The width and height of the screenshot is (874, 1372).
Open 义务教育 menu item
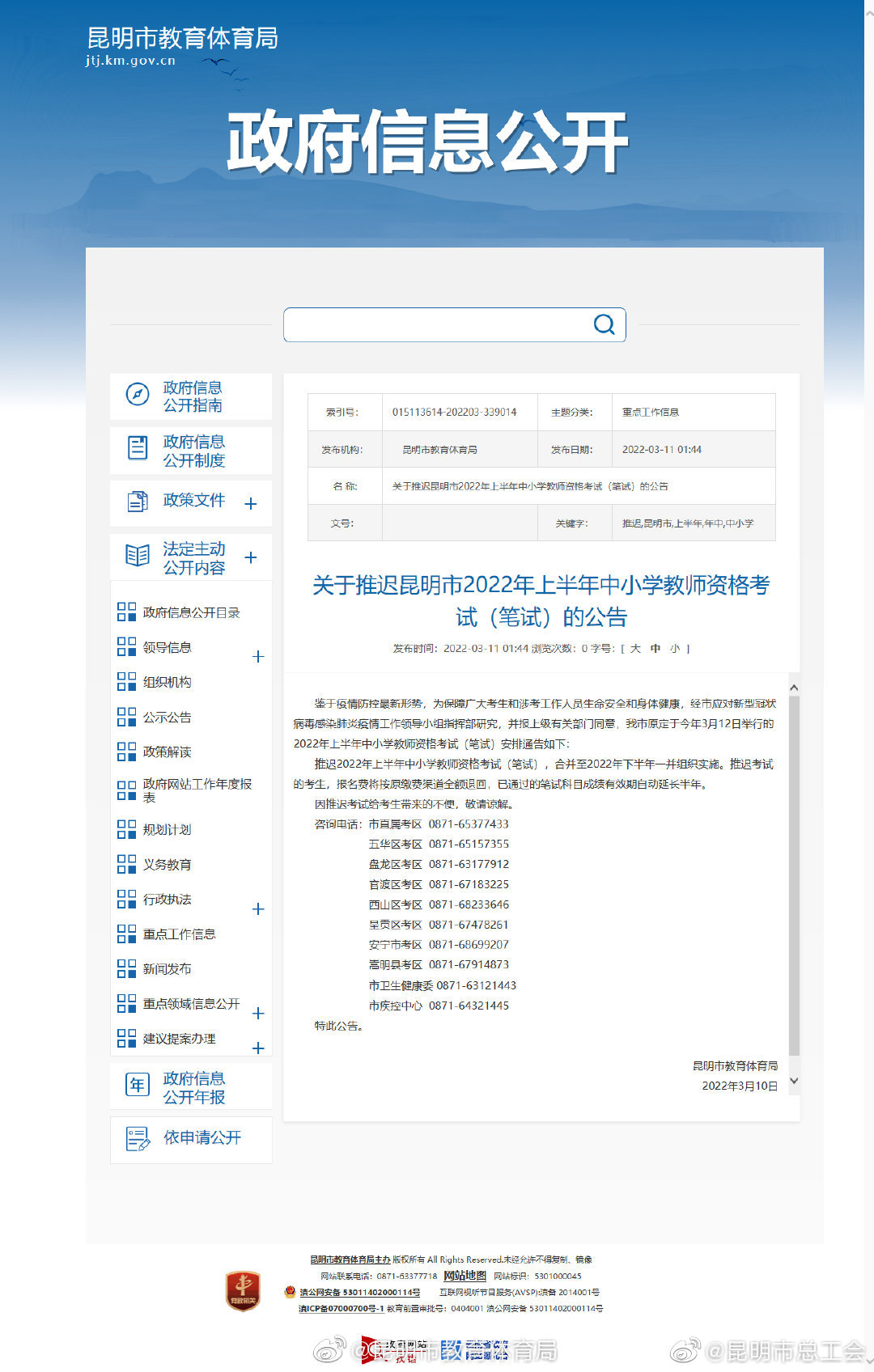[x=168, y=864]
